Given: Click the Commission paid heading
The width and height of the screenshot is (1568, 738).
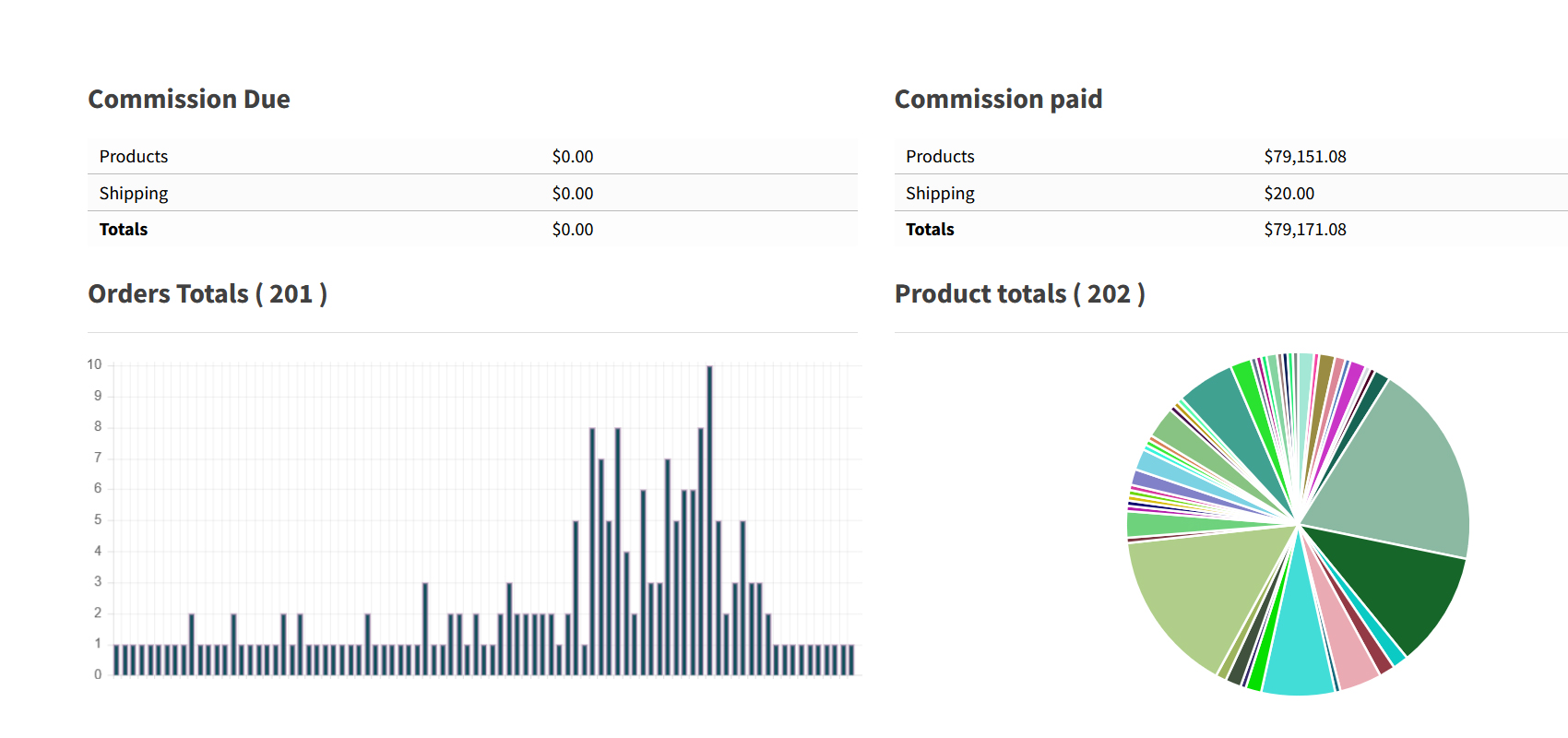Looking at the screenshot, I should click(x=998, y=99).
